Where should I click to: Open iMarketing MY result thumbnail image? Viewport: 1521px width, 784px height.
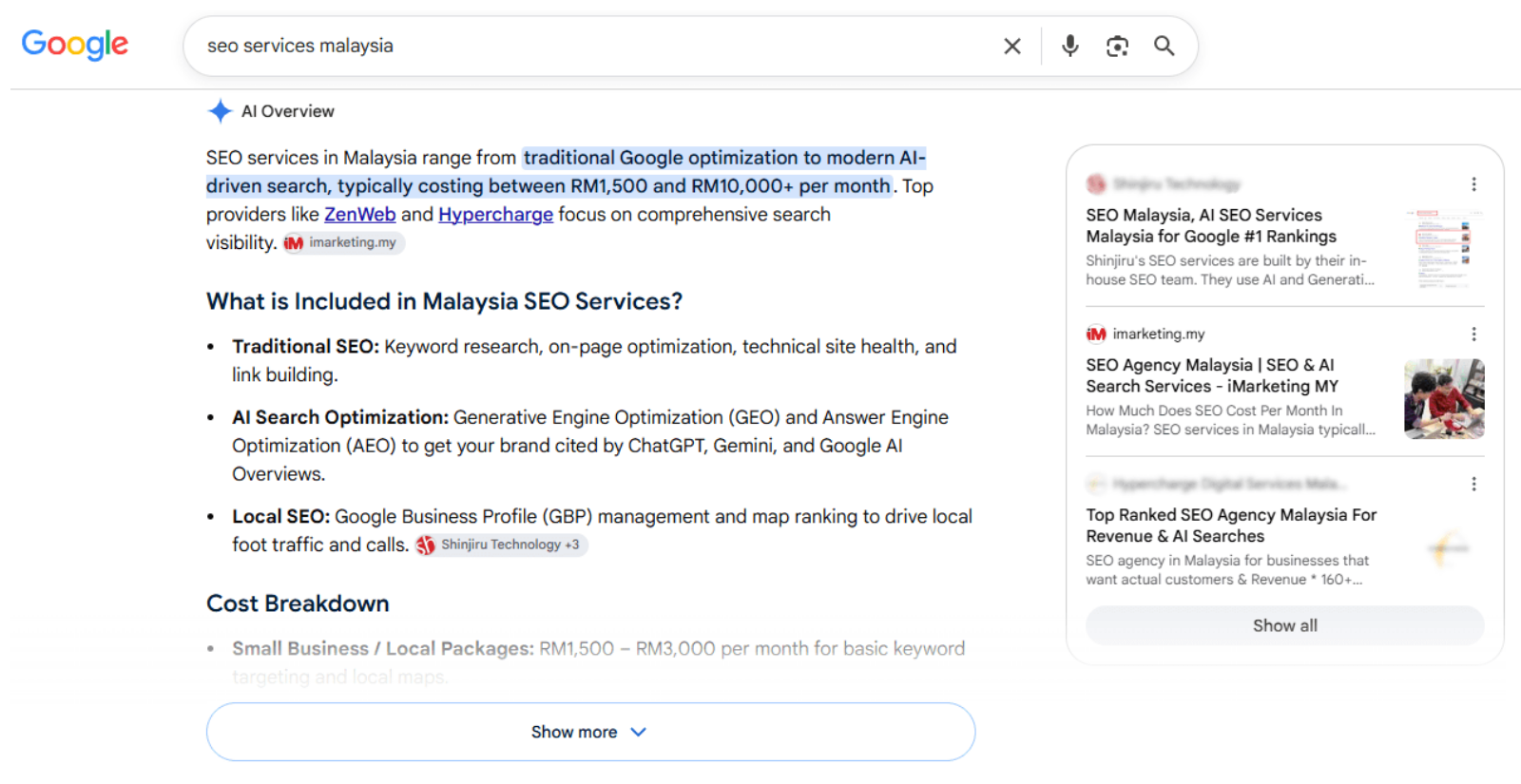(1444, 398)
